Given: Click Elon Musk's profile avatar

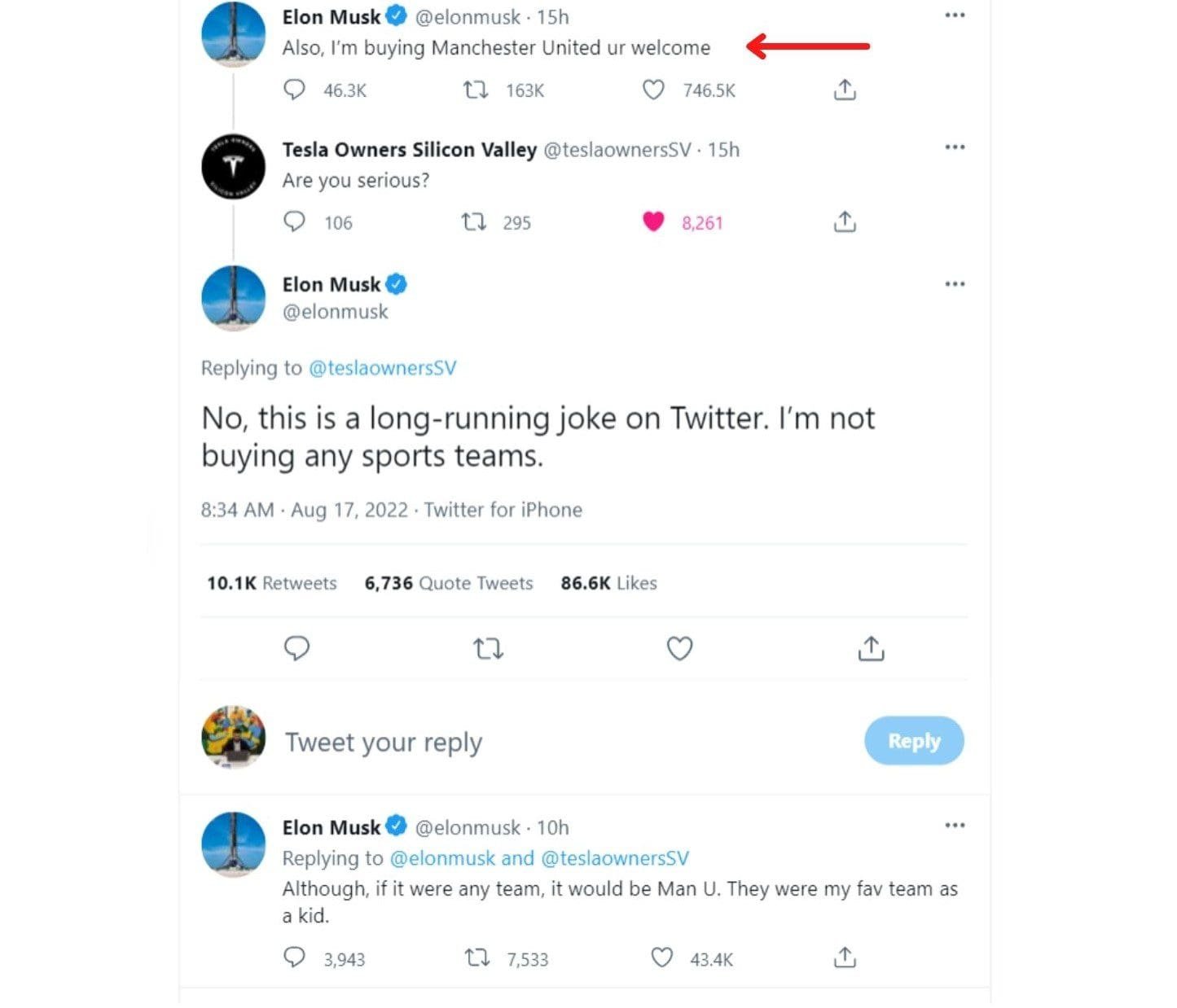Looking at the screenshot, I should [x=234, y=299].
